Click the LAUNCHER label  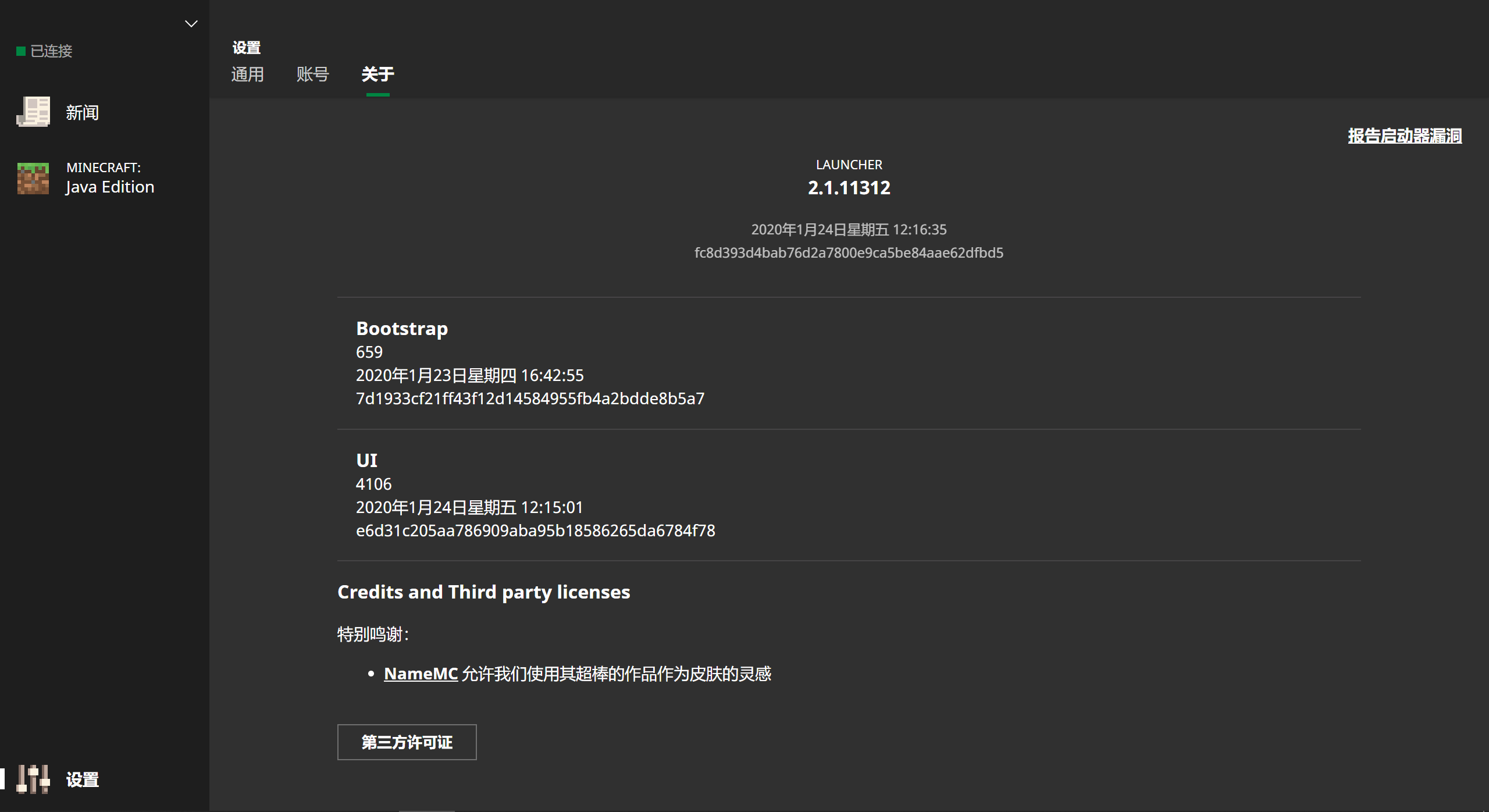849,165
